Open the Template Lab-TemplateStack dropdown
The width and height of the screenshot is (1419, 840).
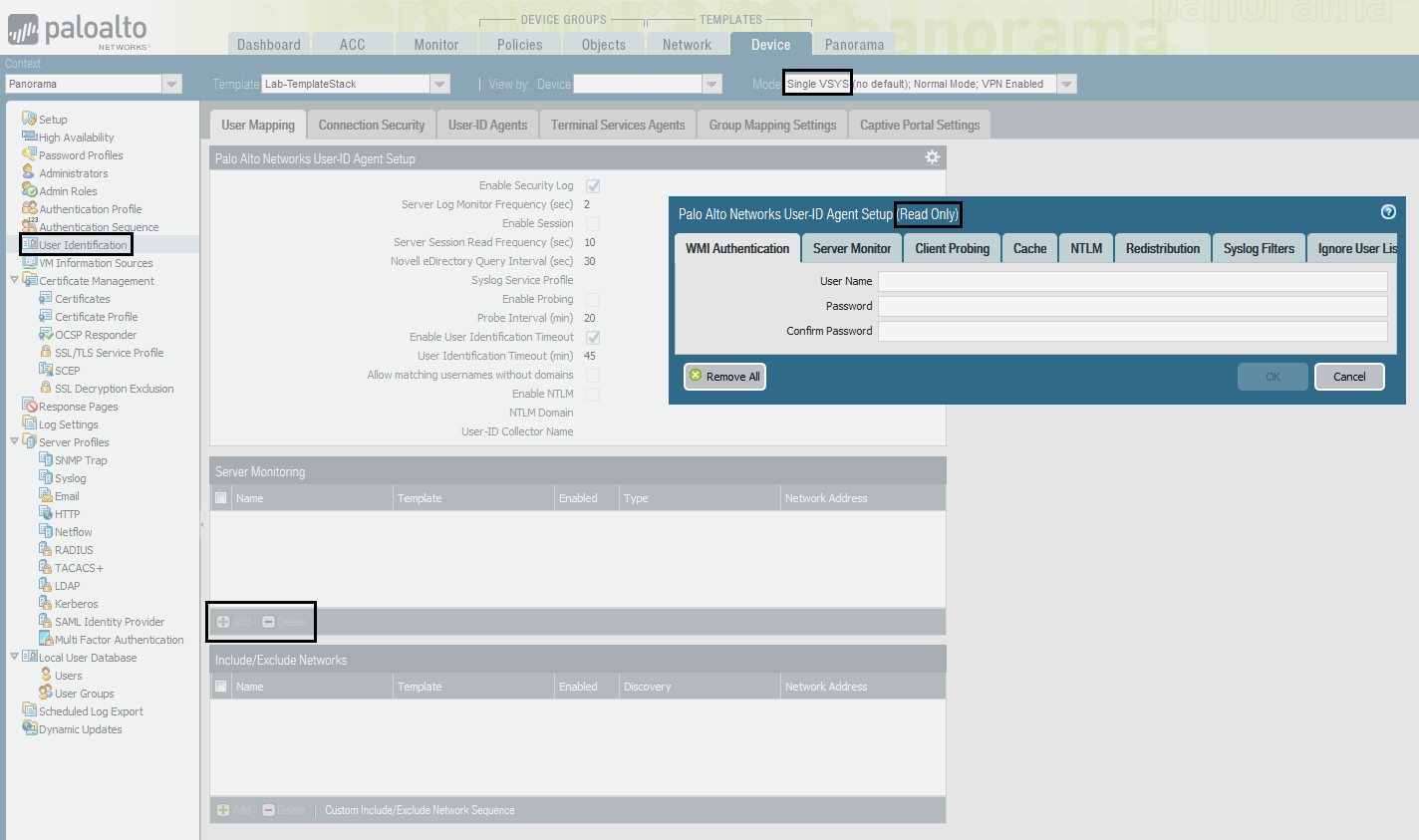(x=439, y=84)
